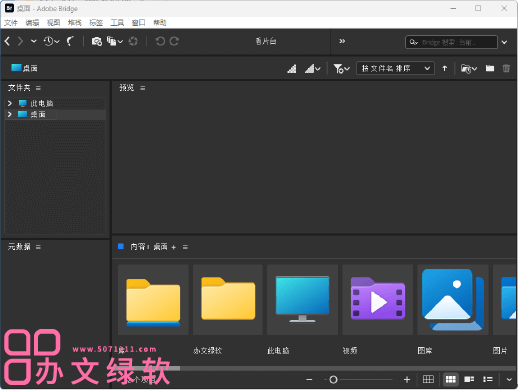Image resolution: width=518 pixels, height=390 pixels.
Task: Select the 图片 folder thumbnail
Action: [505, 300]
